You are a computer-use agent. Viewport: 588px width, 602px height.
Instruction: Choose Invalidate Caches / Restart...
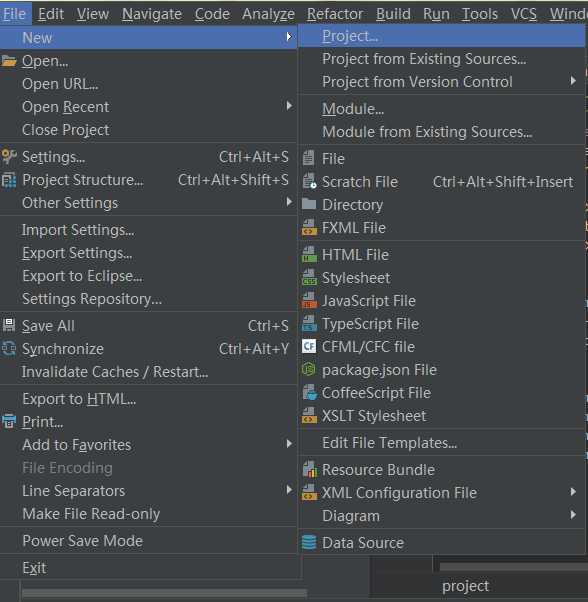click(x=148, y=372)
